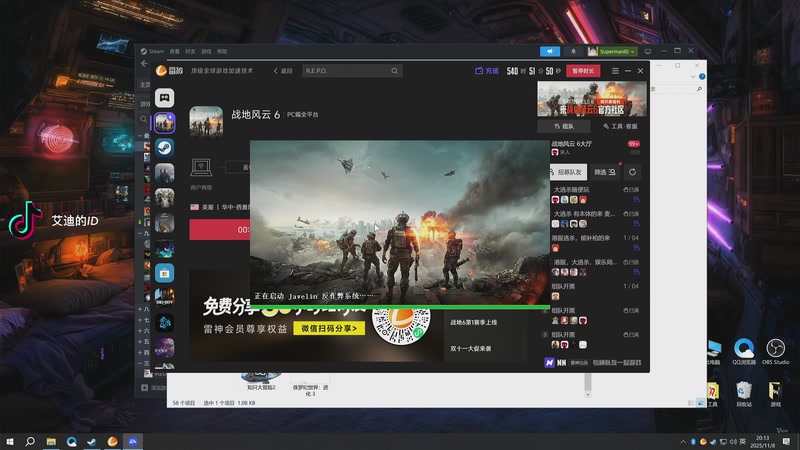Open the 好友 menu in Steam
Image resolution: width=800 pixels, height=450 pixels.
pos(190,52)
